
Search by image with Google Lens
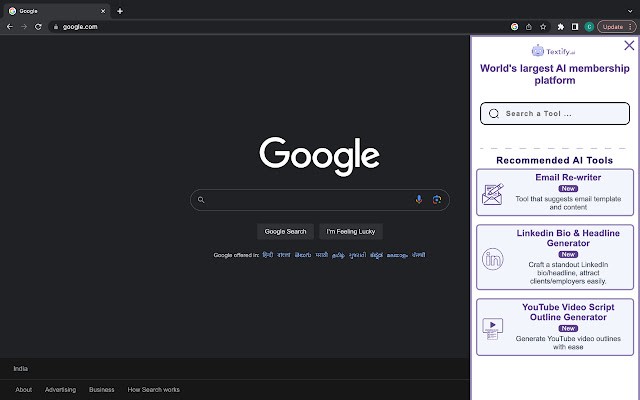tap(436, 200)
